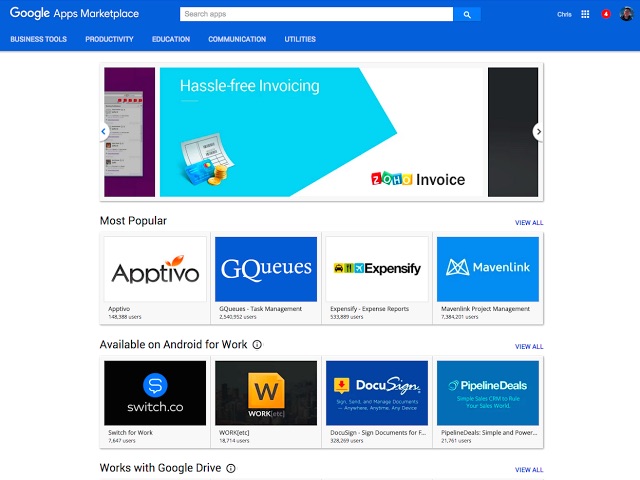The image size is (640, 480).
Task: Open the red notifications badge
Action: point(605,14)
